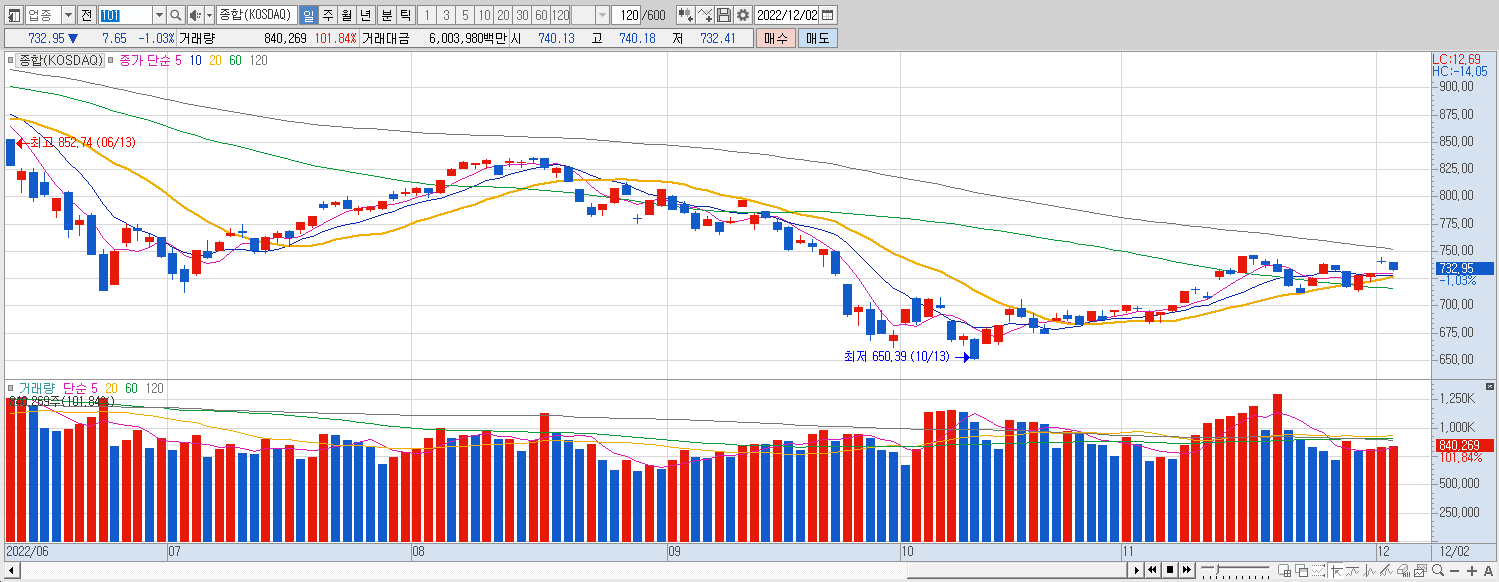Screen dimensions: 1499x582
Task: Click the 종가 단순 moving average label
Action: (x=145, y=60)
